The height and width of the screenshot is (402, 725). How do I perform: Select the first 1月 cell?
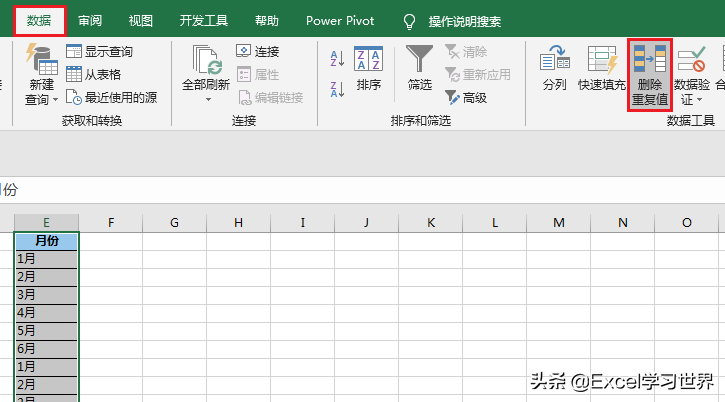46,259
